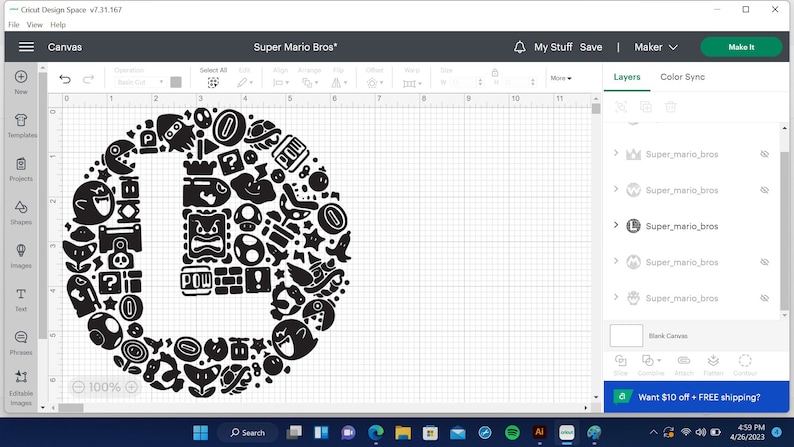Switch to the Color Sync tab
The image size is (794, 447).
tap(682, 77)
